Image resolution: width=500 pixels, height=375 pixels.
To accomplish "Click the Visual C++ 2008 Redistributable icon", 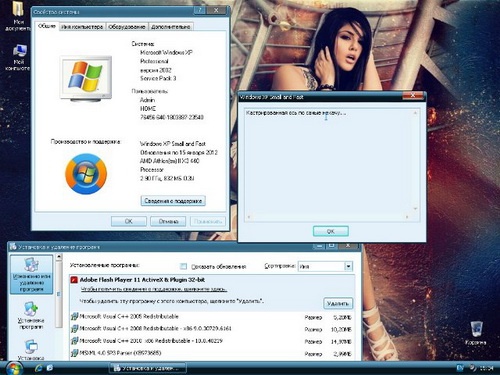I will 74,329.
